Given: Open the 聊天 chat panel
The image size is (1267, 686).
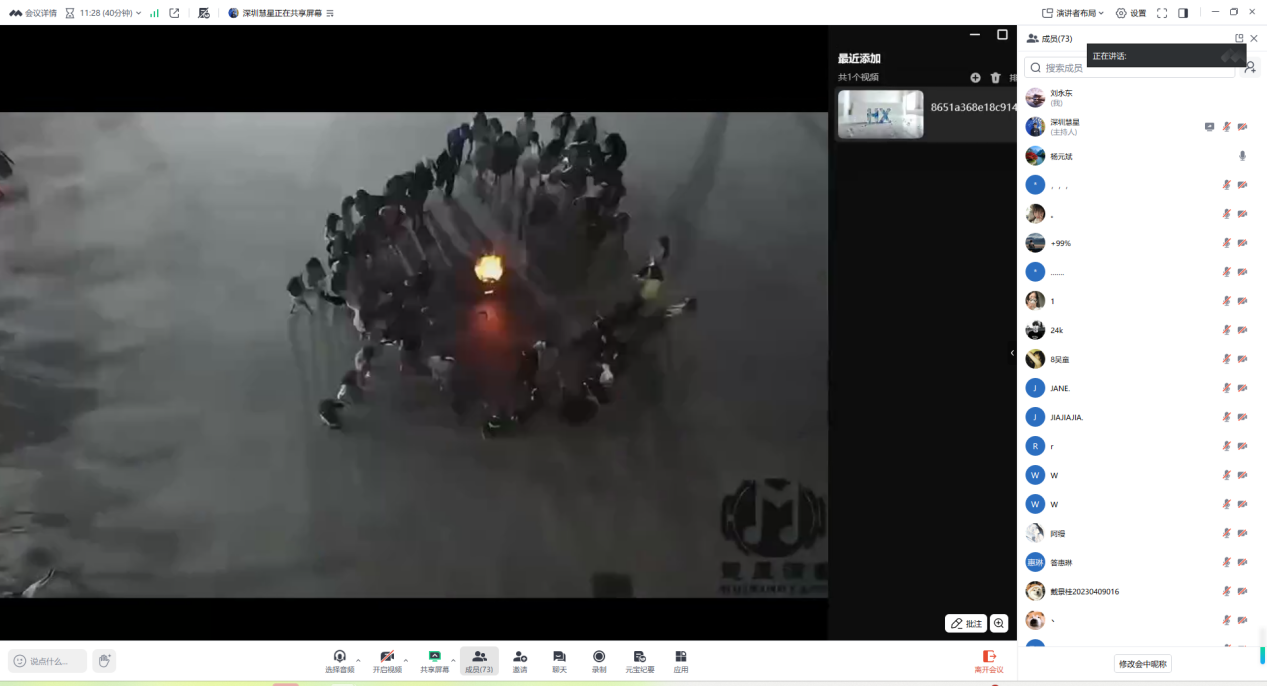Looking at the screenshot, I should coord(559,660).
